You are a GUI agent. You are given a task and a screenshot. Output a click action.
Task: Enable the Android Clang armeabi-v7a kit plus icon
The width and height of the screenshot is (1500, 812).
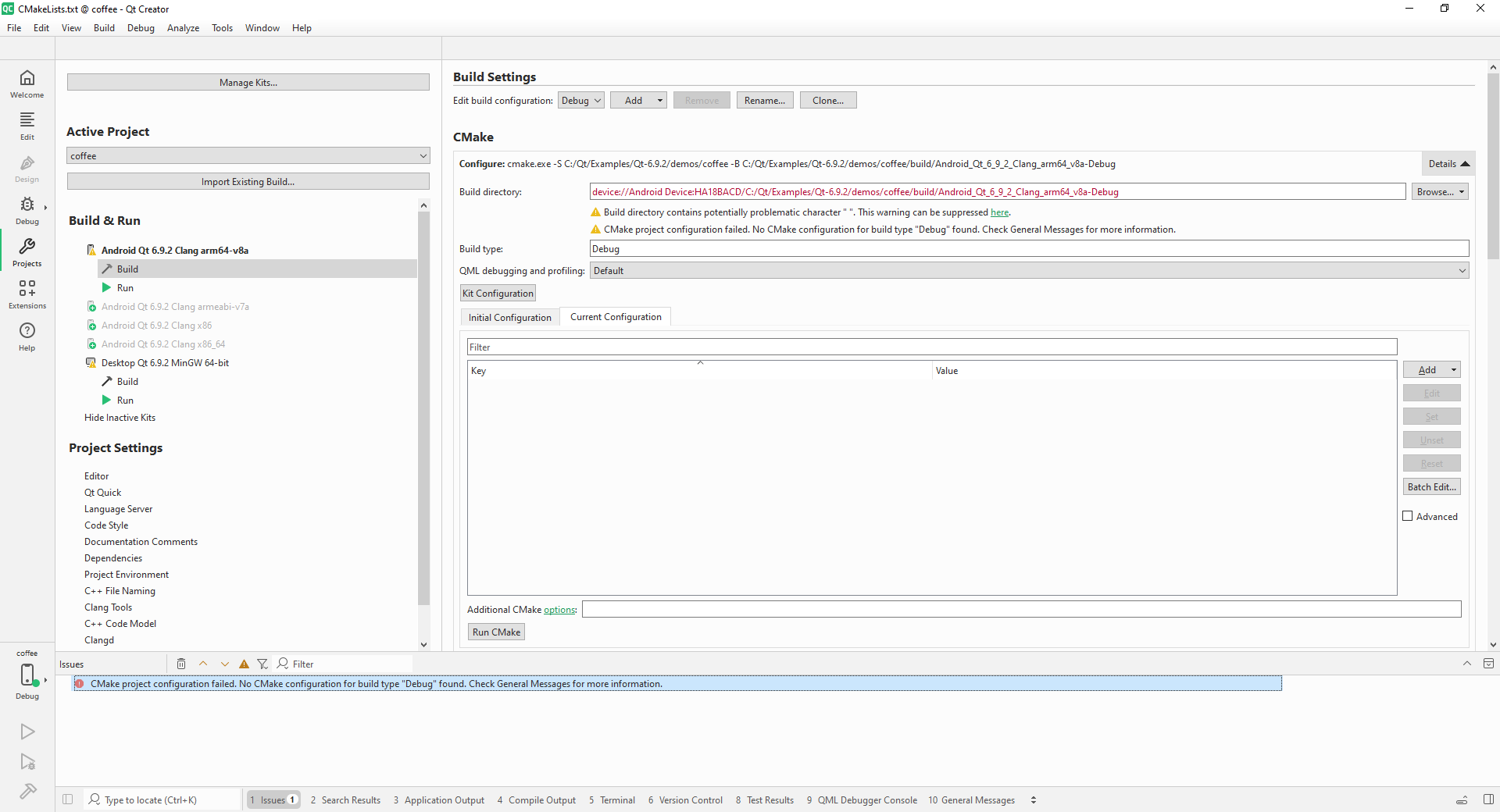pos(91,307)
